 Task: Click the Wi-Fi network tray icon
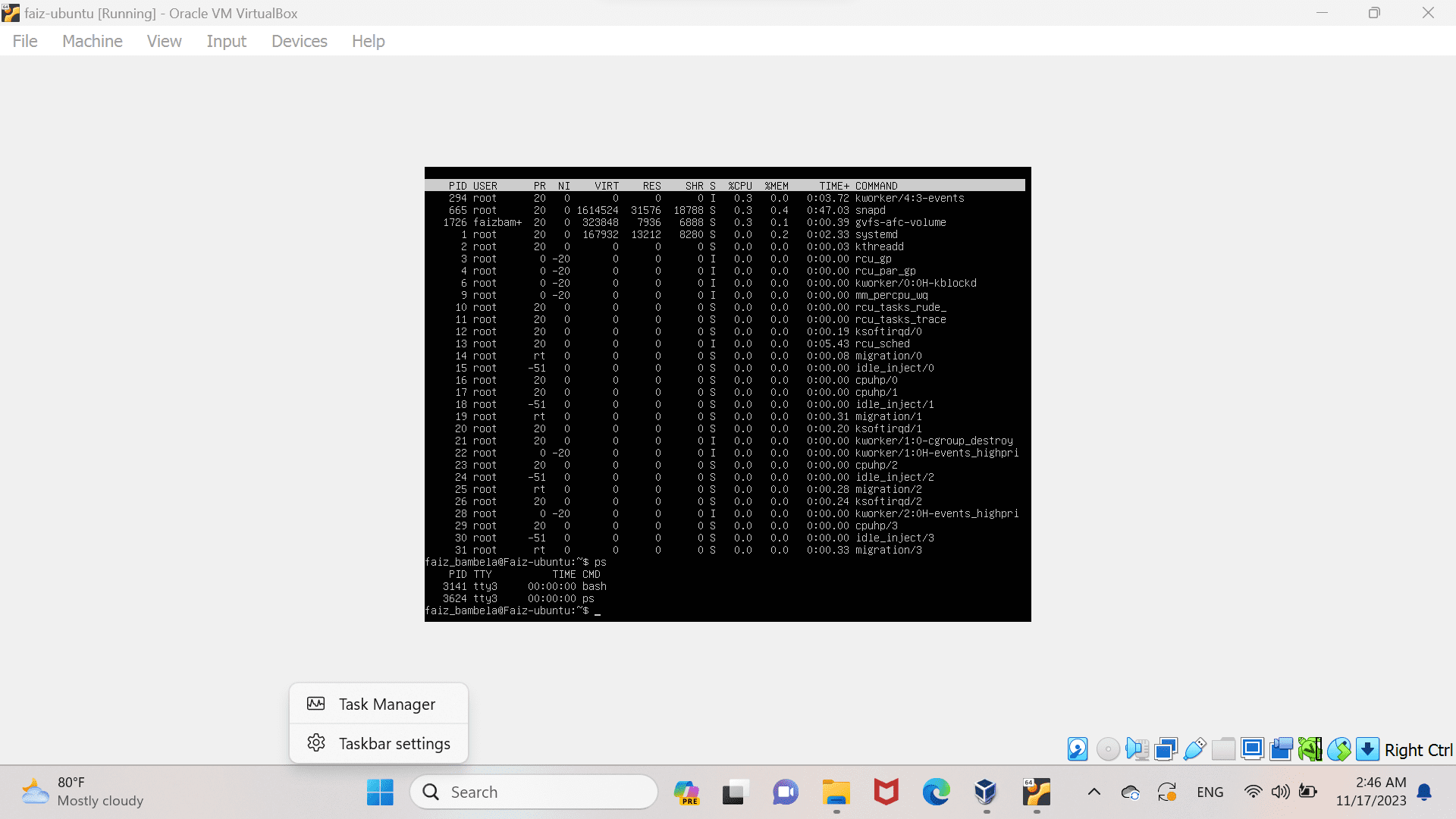point(1254,792)
